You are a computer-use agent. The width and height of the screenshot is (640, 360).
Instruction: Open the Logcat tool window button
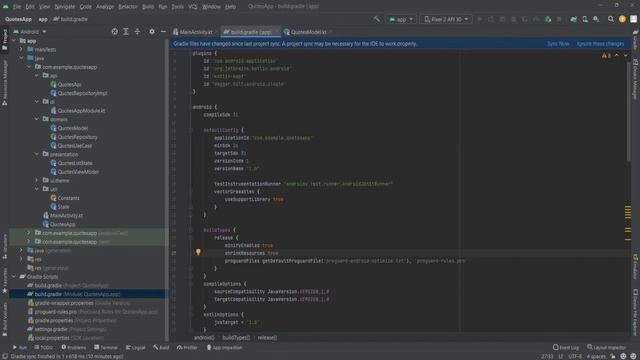point(136,347)
